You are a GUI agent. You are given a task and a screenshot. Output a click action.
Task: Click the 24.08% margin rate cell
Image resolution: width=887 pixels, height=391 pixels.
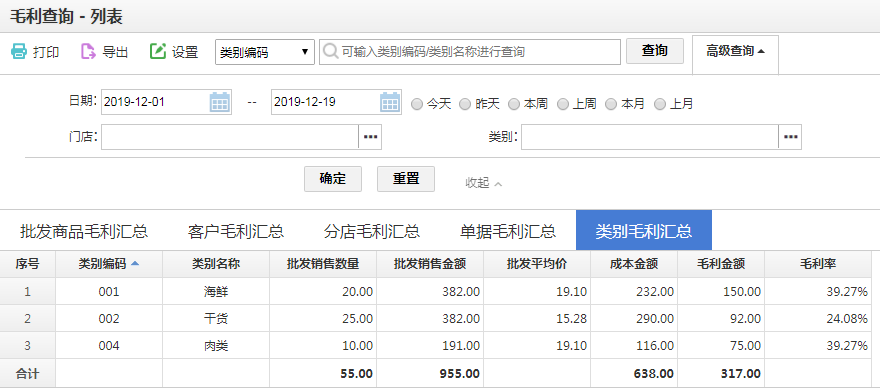(x=818, y=319)
